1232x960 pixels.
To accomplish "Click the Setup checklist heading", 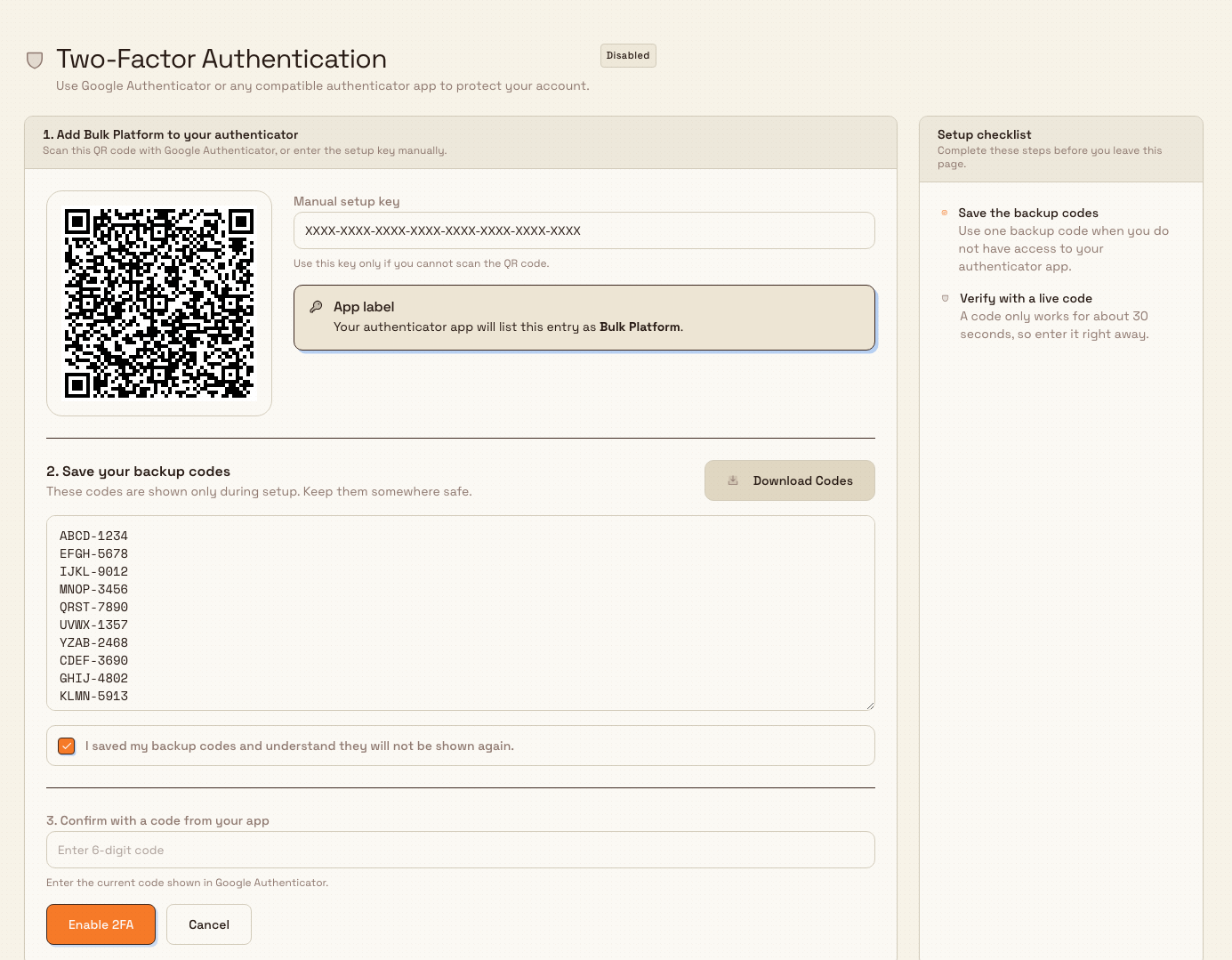I will pyautogui.click(x=985, y=134).
